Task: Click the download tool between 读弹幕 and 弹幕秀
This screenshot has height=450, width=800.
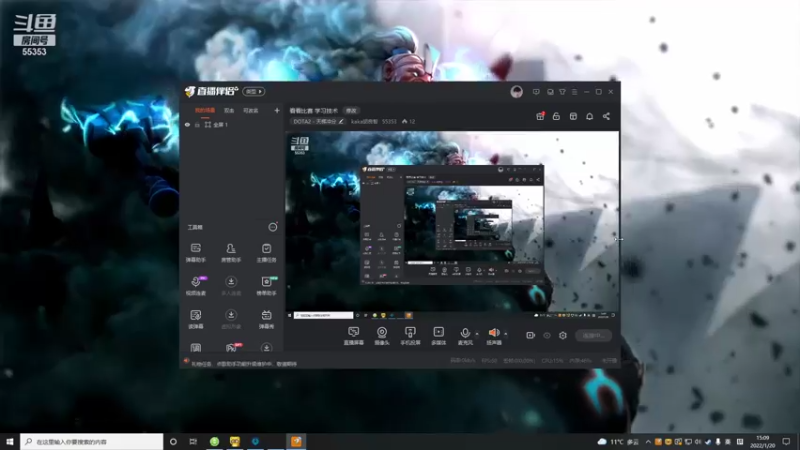Action: (231, 319)
